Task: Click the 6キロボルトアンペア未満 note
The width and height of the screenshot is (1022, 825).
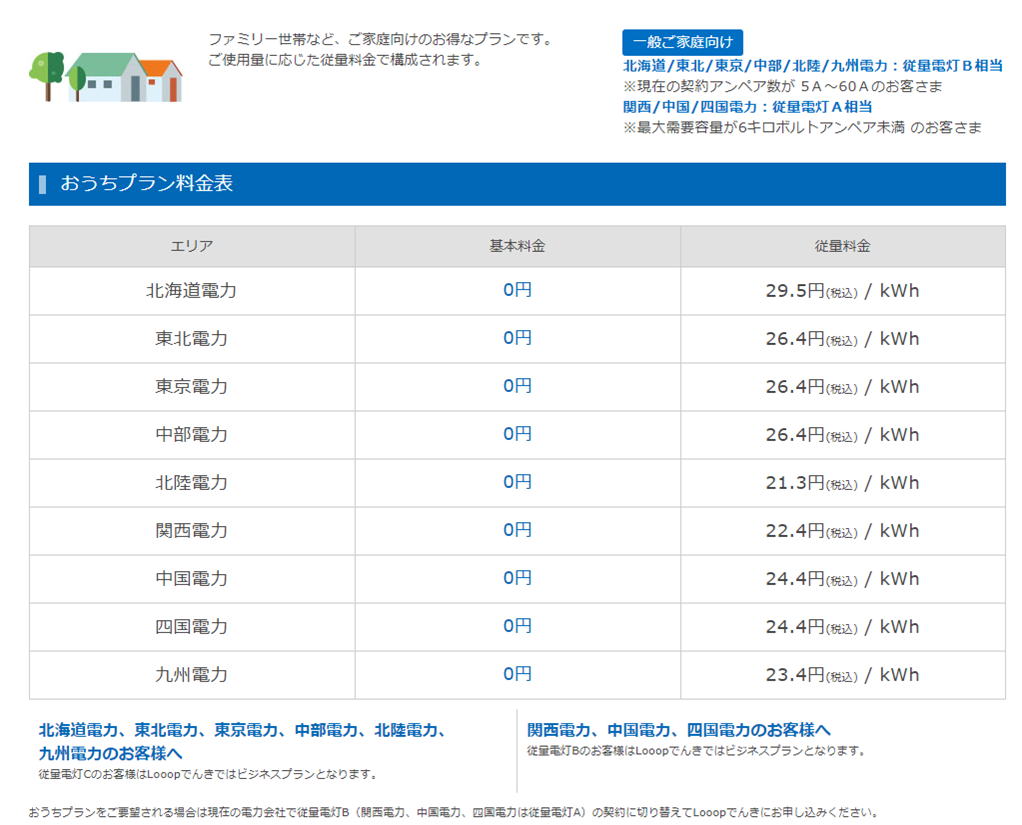Action: (x=802, y=128)
